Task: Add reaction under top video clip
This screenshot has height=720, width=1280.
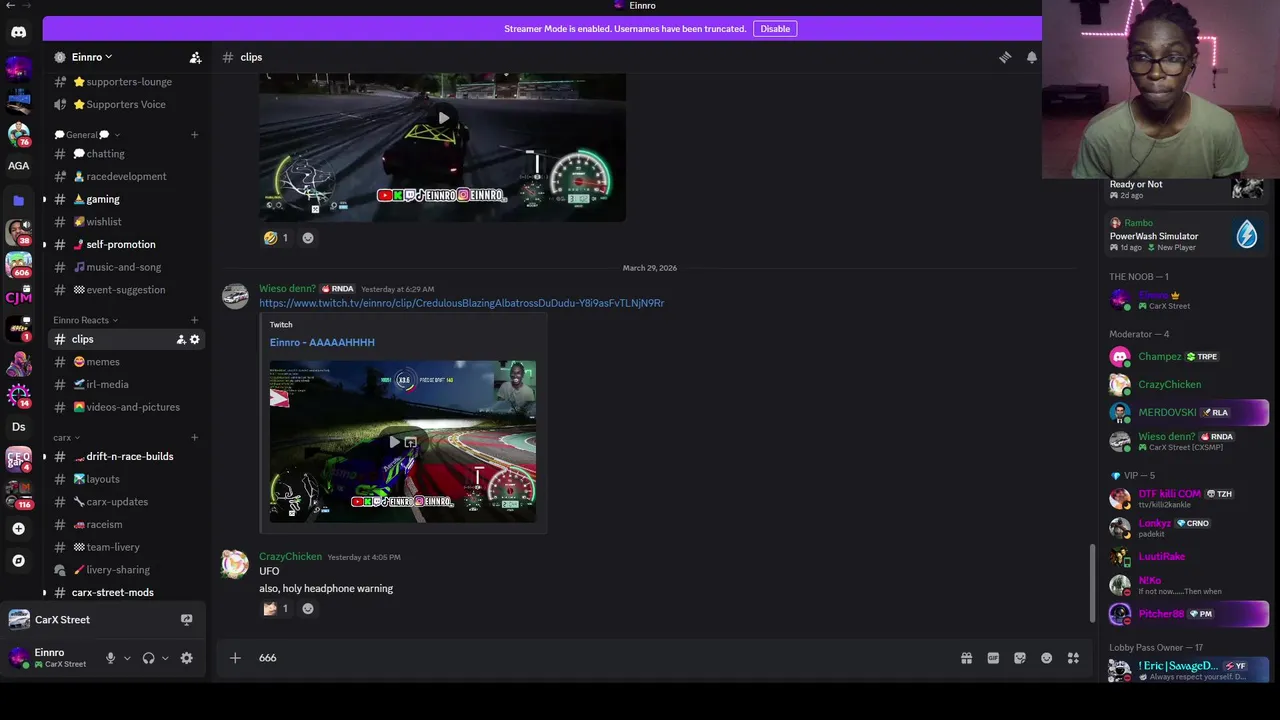Action: [308, 238]
